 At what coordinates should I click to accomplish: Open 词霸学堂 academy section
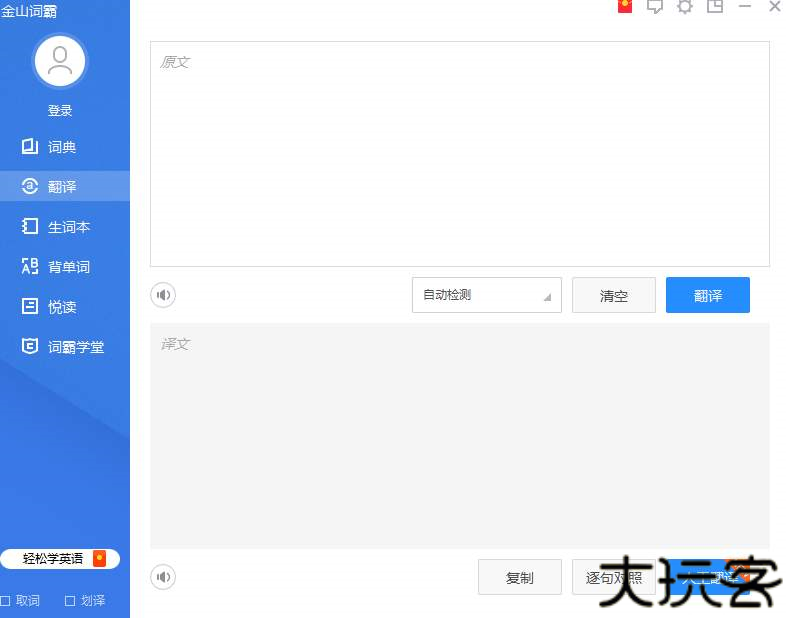point(65,346)
